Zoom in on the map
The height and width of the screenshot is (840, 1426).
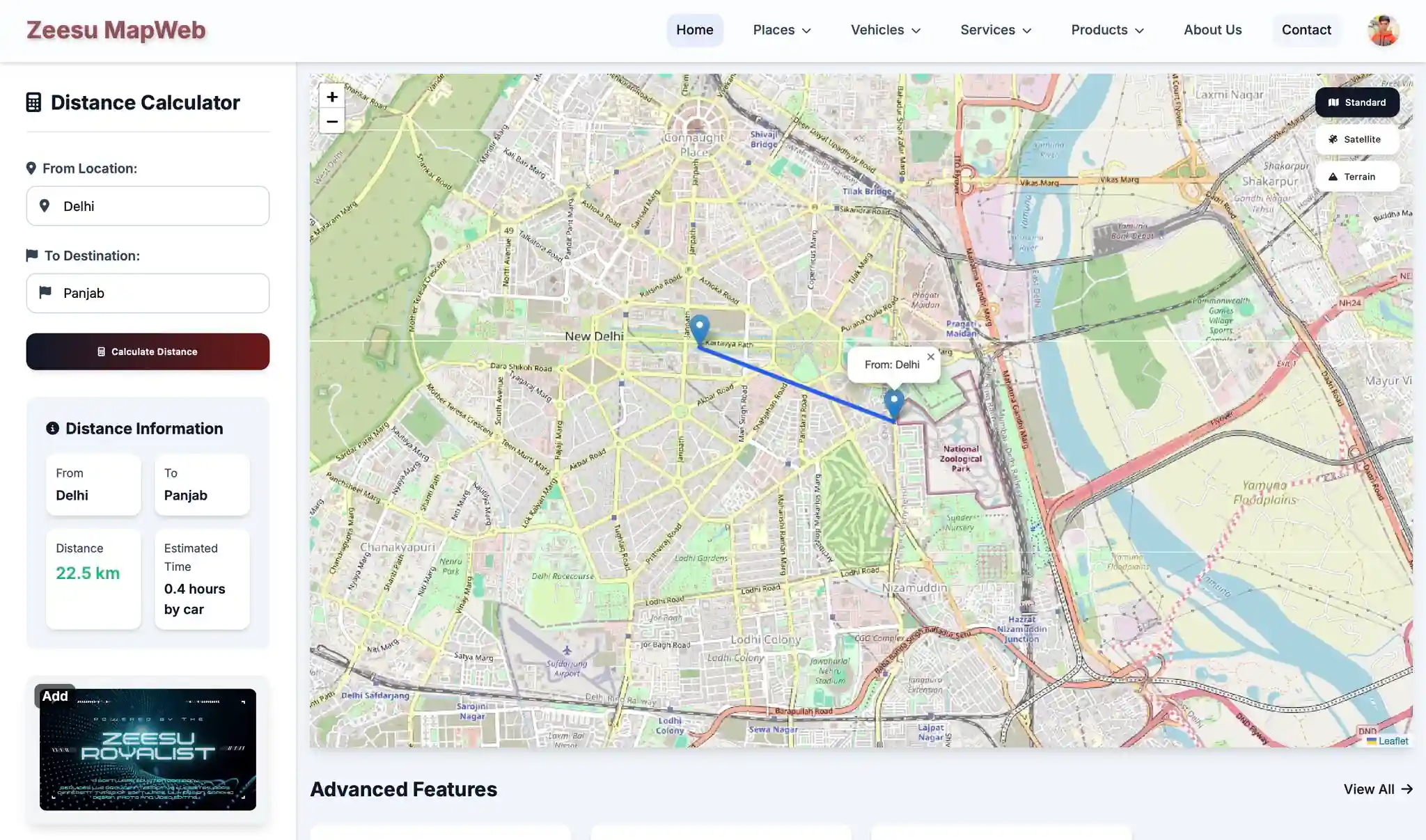point(332,97)
